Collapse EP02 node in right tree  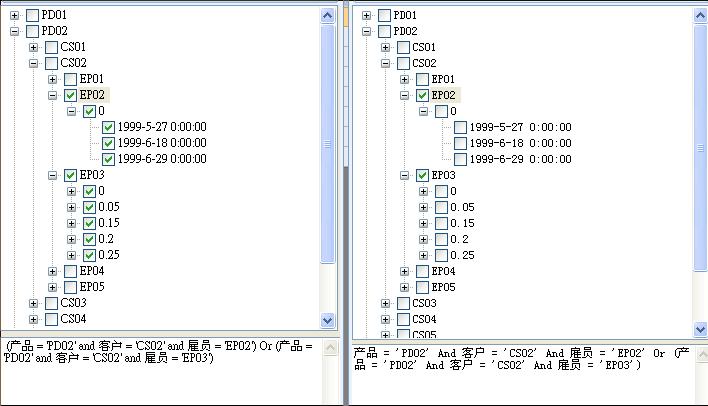404,95
